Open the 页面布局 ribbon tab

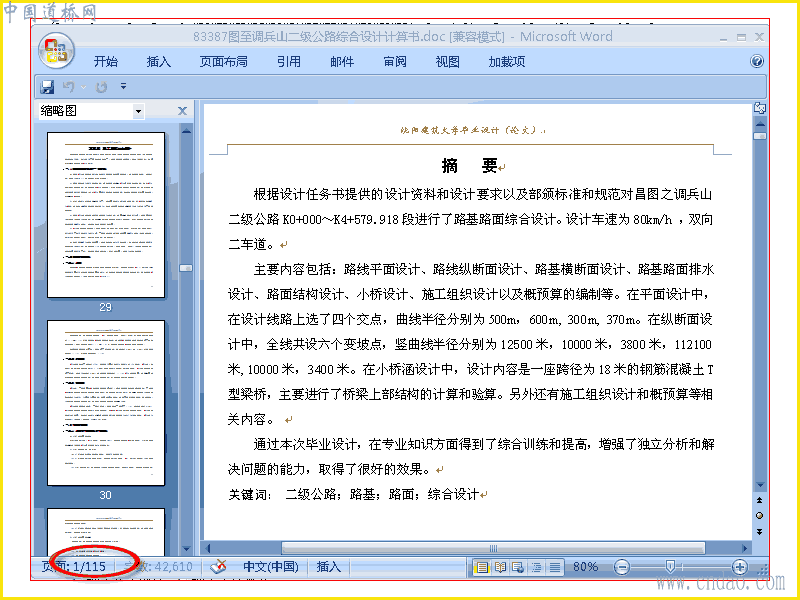coord(223,62)
